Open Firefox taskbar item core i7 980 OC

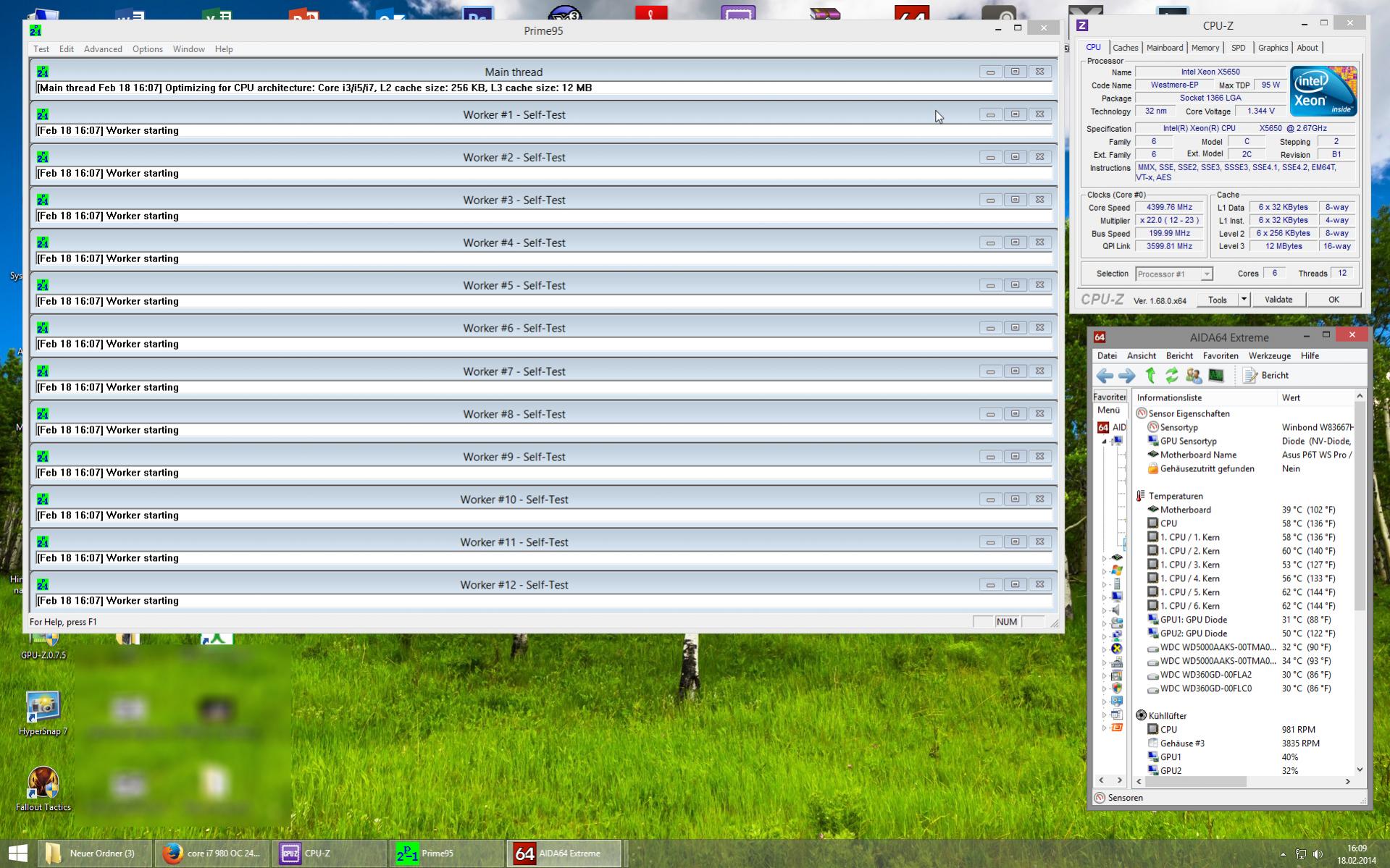coord(212,854)
